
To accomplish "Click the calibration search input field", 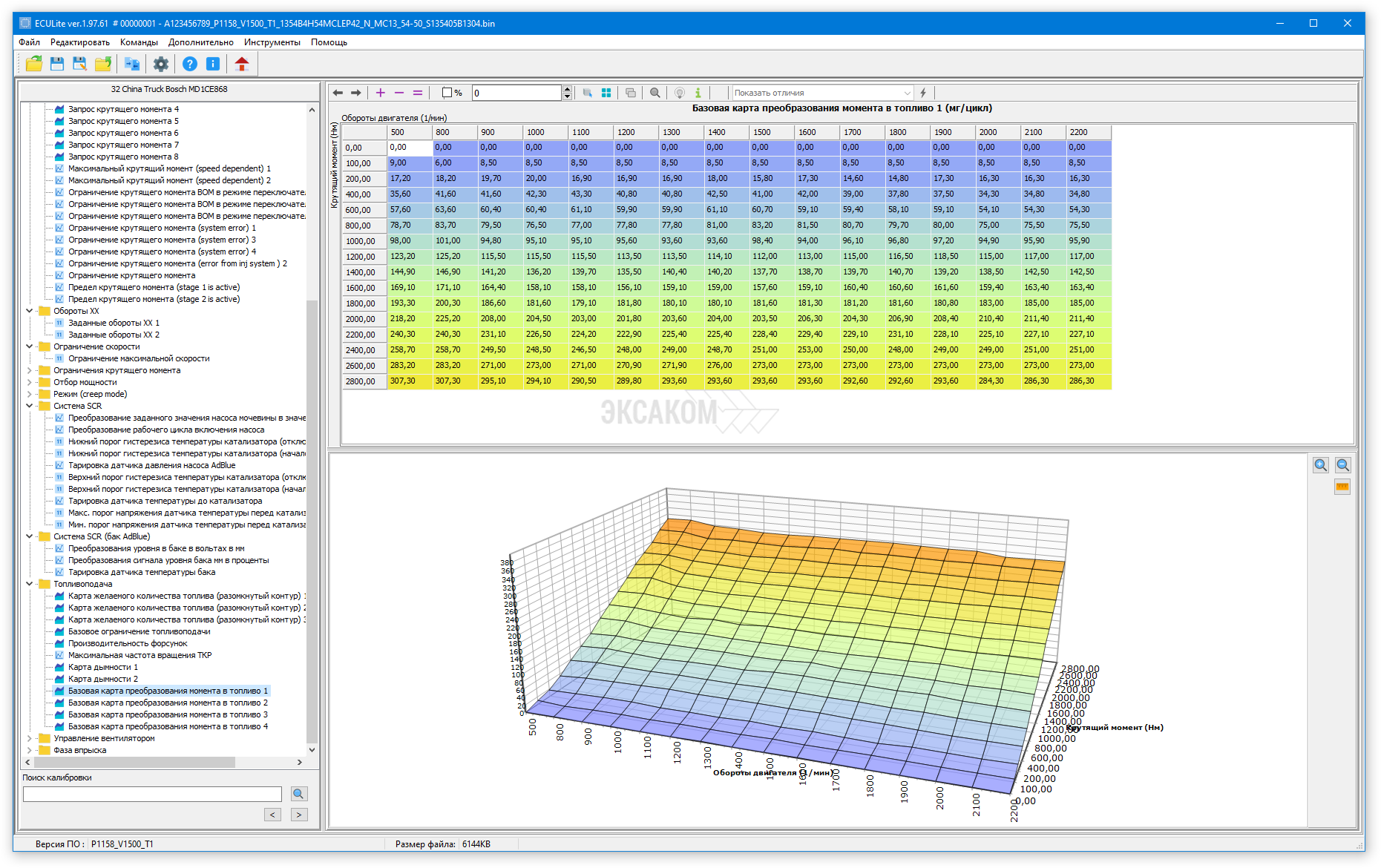I will pyautogui.click(x=152, y=794).
